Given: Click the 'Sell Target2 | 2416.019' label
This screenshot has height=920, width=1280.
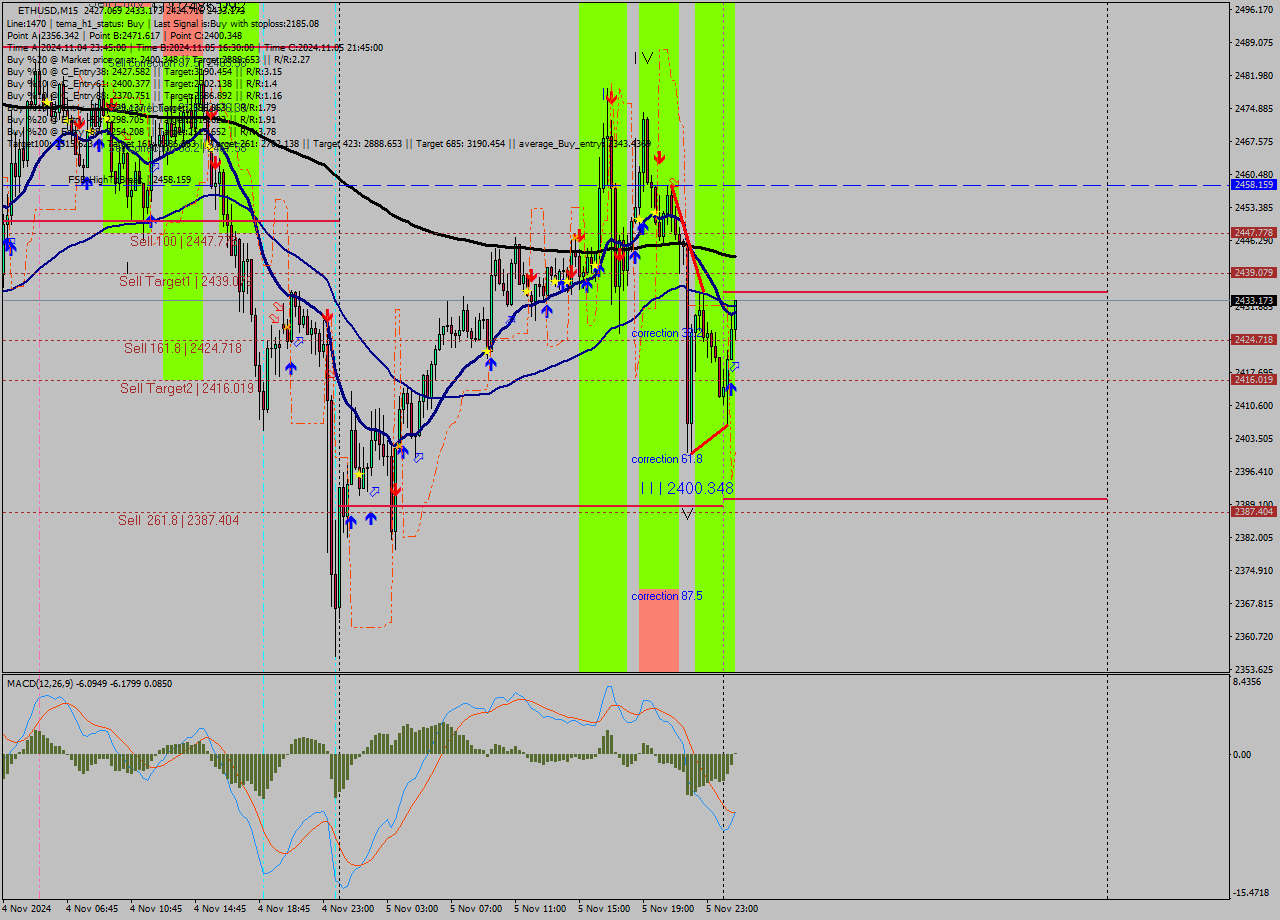Looking at the screenshot, I should click(187, 388).
